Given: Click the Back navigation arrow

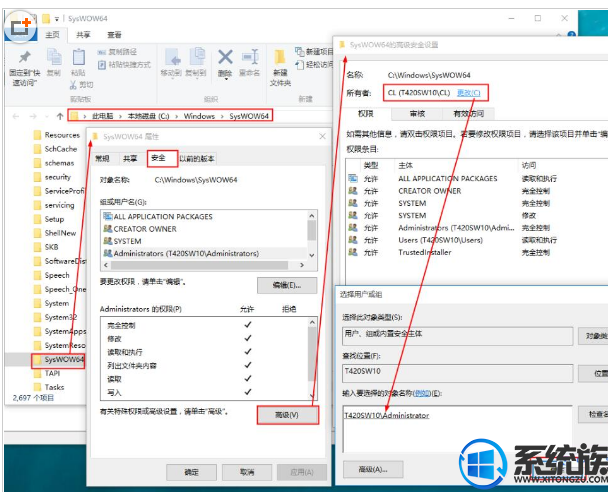Looking at the screenshot, I should [x=16, y=116].
